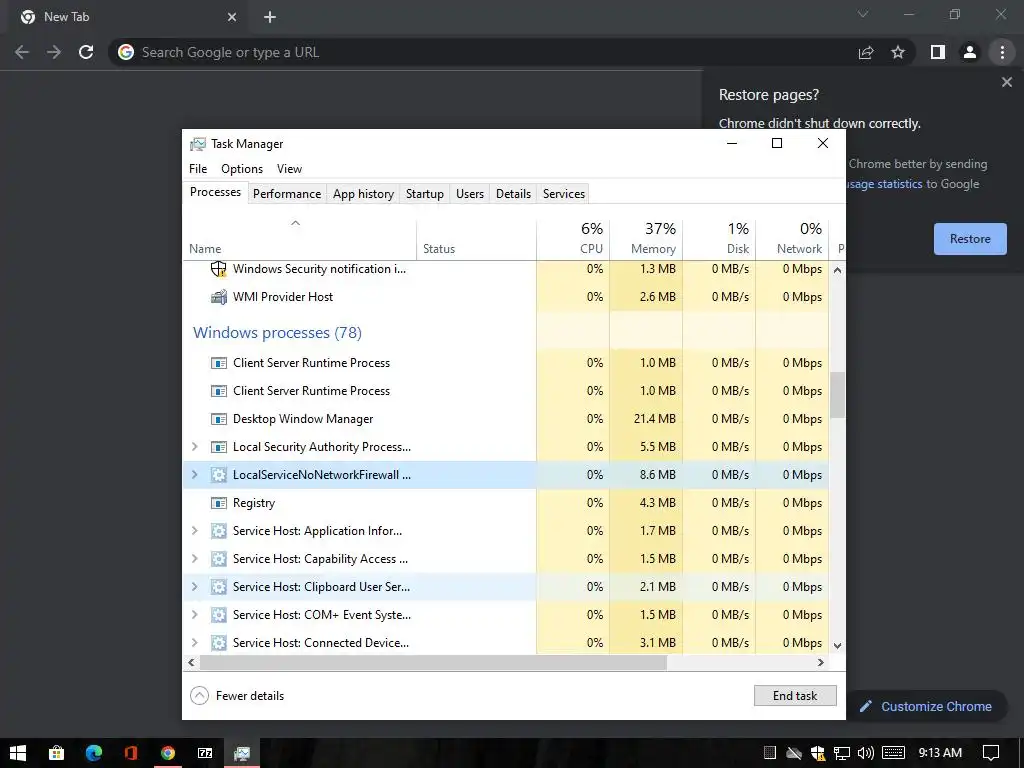Viewport: 1024px width, 768px height.
Task: Open Chrome side panel icon
Action: pyautogui.click(x=938, y=52)
